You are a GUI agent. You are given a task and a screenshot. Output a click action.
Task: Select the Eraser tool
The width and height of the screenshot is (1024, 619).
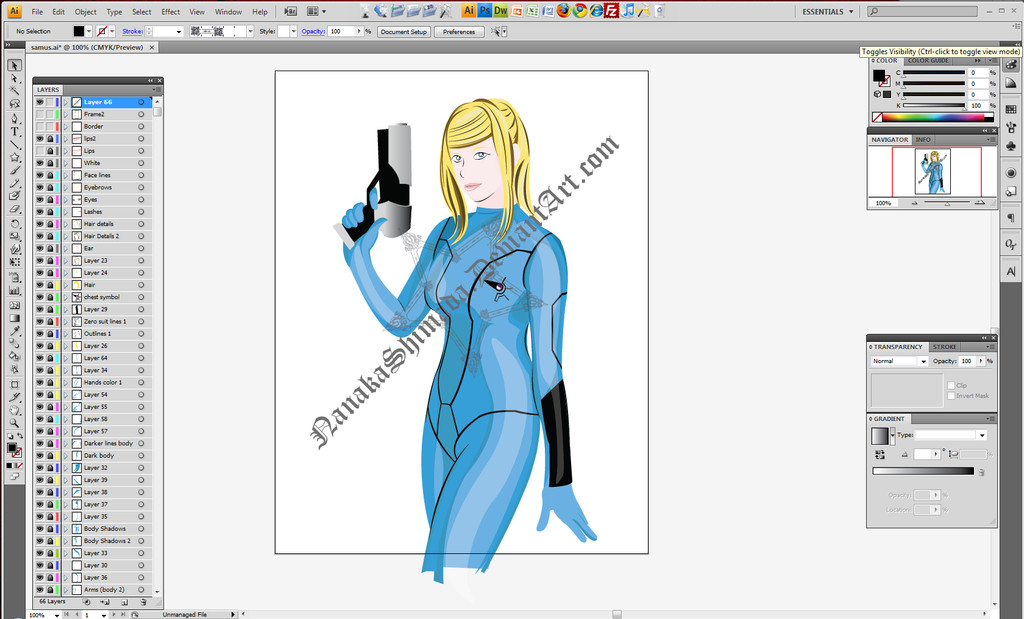[14, 210]
